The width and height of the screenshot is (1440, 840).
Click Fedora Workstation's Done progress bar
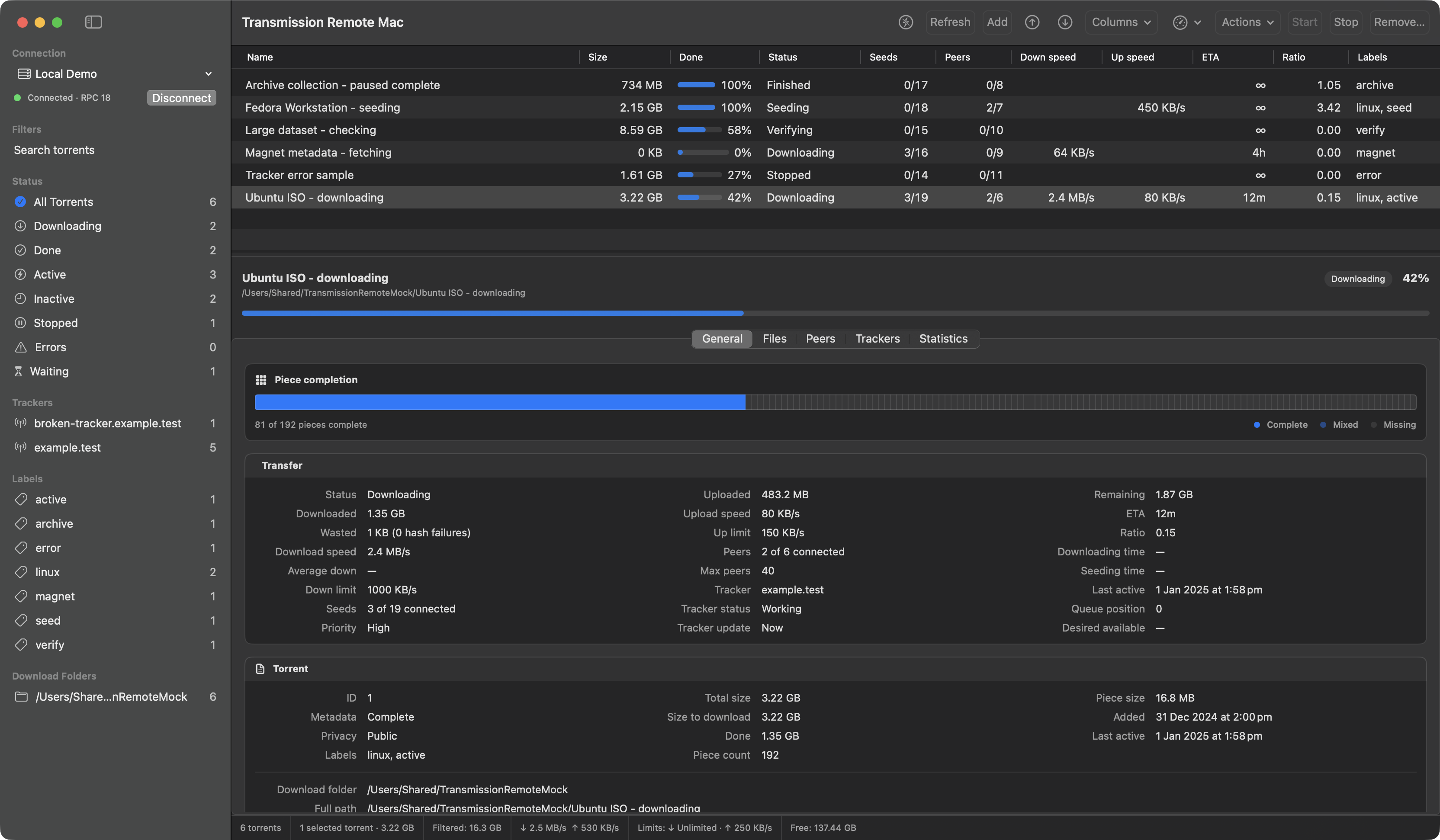[696, 107]
